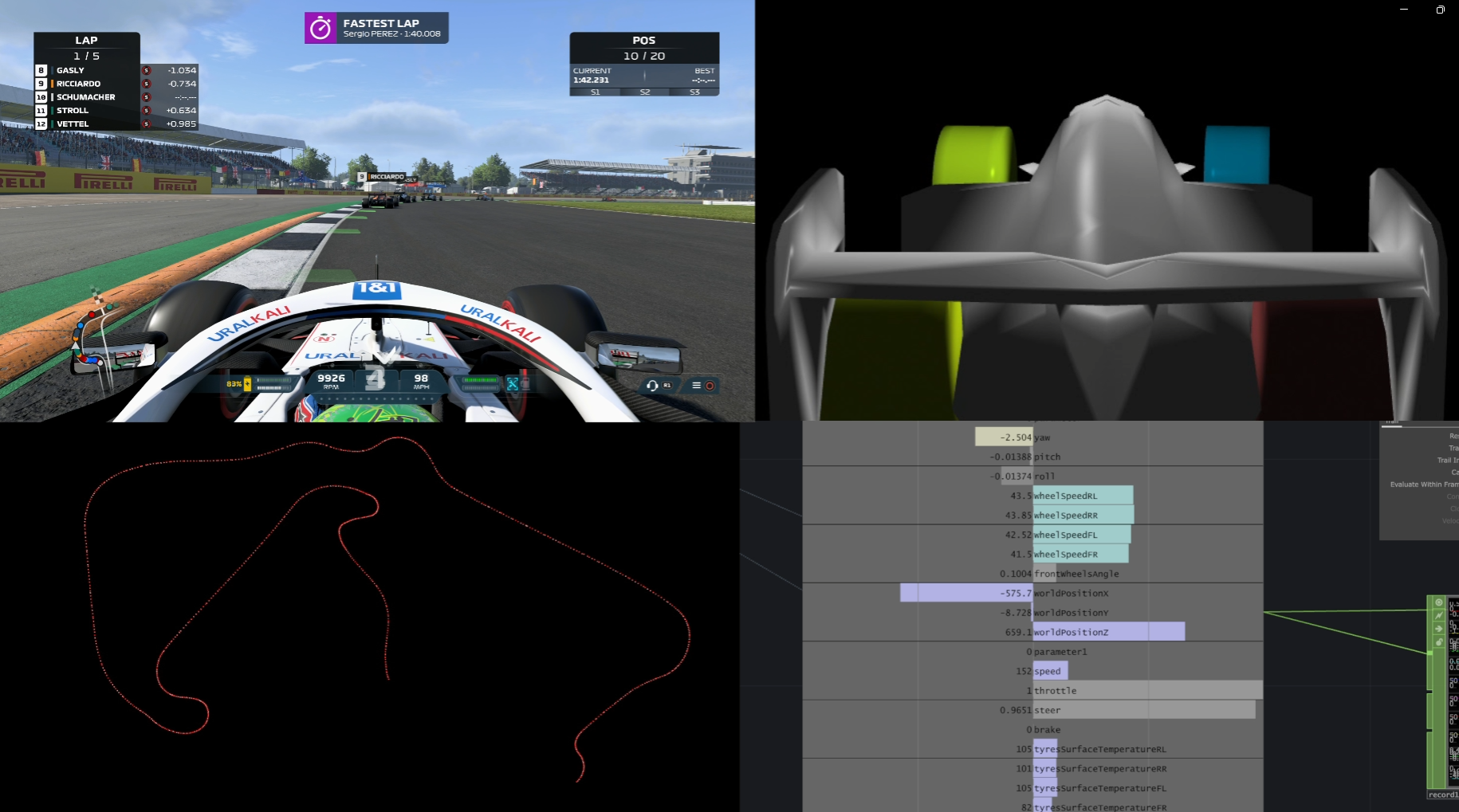Image resolution: width=1459 pixels, height=812 pixels.
Task: Click the soft tyre icon beside RICCIARDO
Action: [146, 84]
